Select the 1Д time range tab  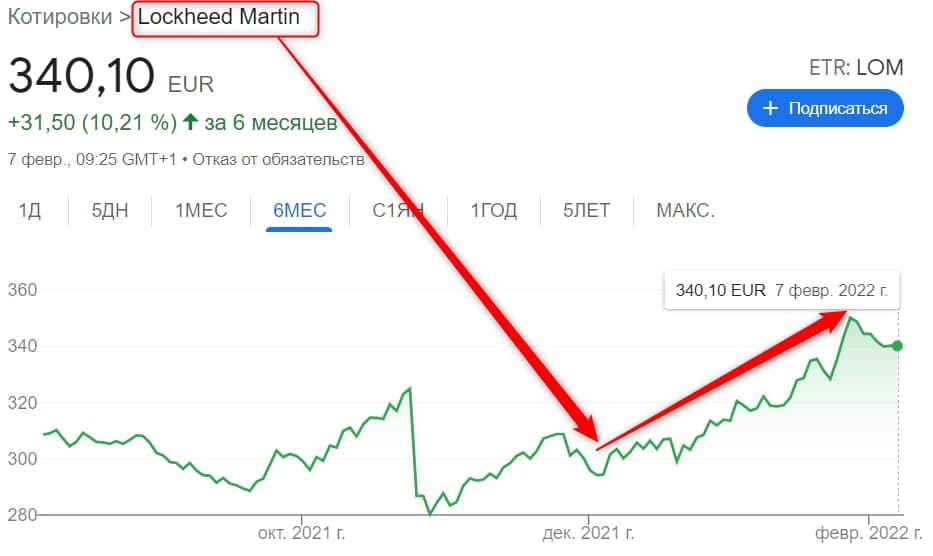30,211
